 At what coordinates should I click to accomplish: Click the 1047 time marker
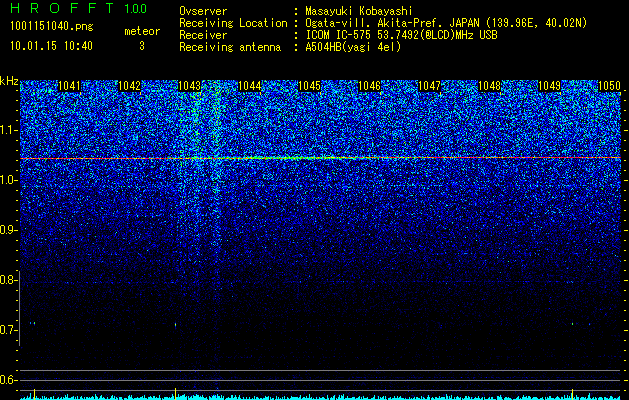point(429,86)
